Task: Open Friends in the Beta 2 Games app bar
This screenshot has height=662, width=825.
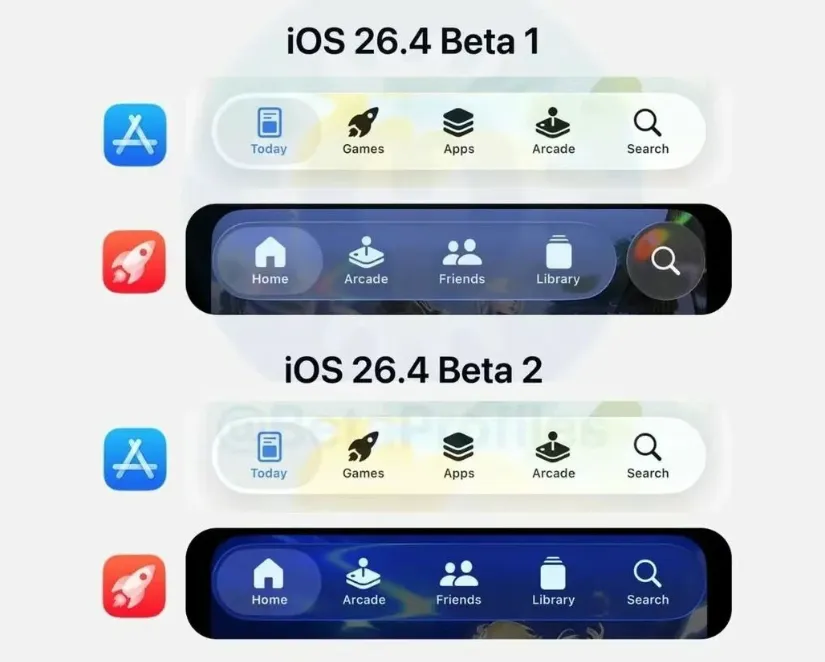Action: click(458, 582)
